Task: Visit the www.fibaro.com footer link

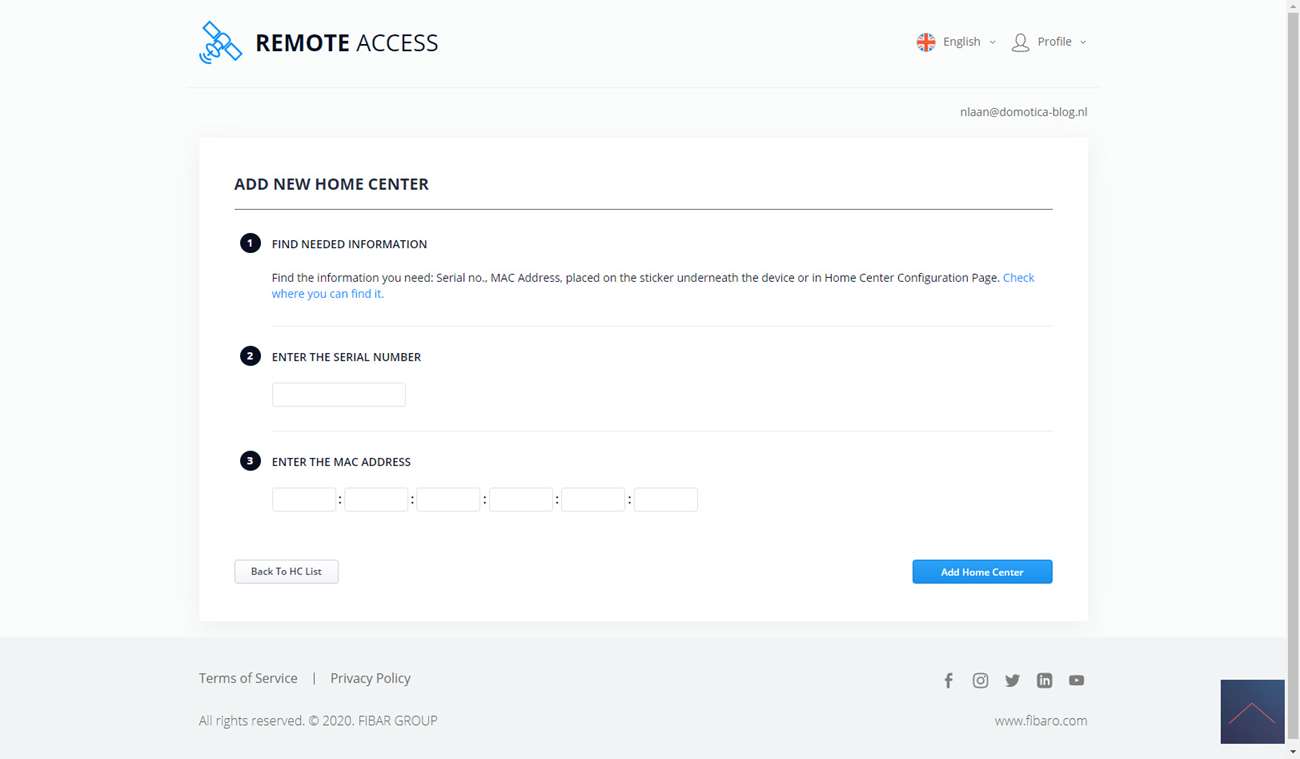Action: coord(1040,721)
